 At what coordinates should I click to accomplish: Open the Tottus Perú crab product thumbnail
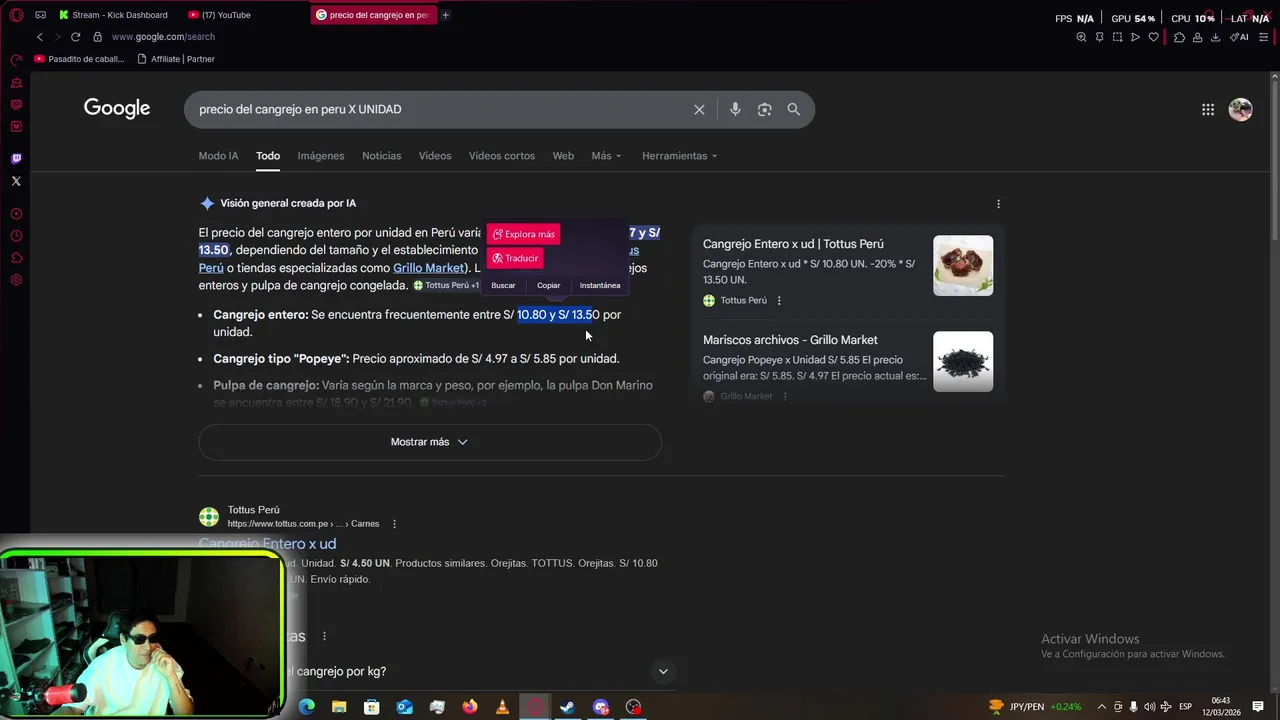coord(963,265)
